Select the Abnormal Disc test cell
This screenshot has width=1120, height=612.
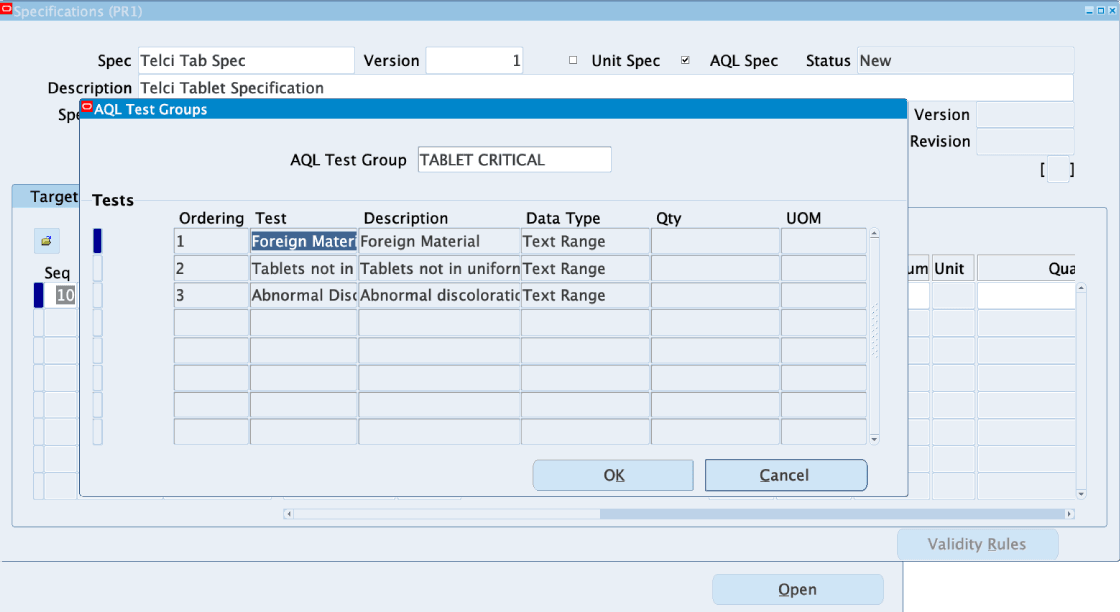[x=304, y=296]
